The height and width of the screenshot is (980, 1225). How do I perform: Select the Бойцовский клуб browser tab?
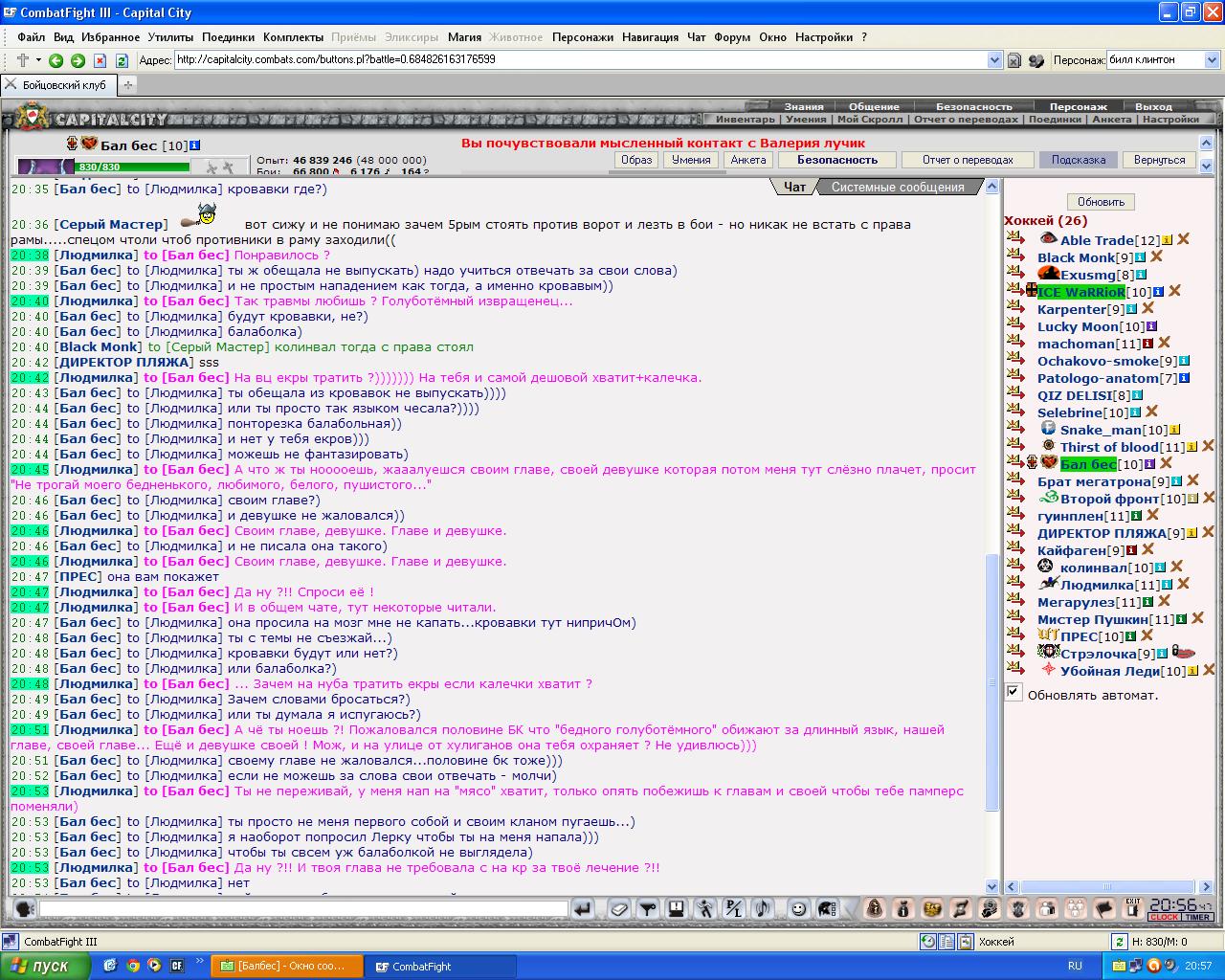(x=58, y=85)
